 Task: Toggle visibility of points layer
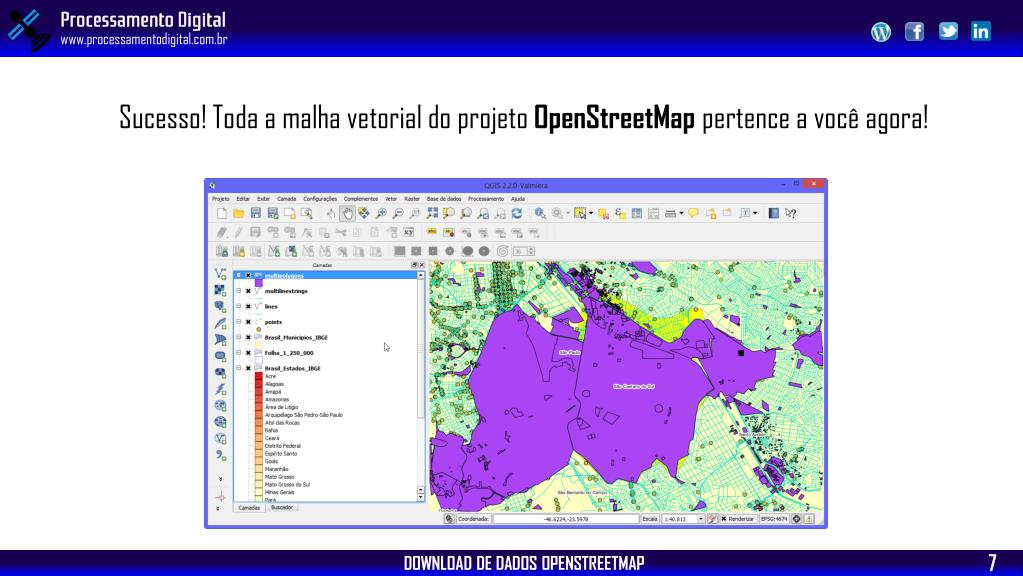pos(248,322)
